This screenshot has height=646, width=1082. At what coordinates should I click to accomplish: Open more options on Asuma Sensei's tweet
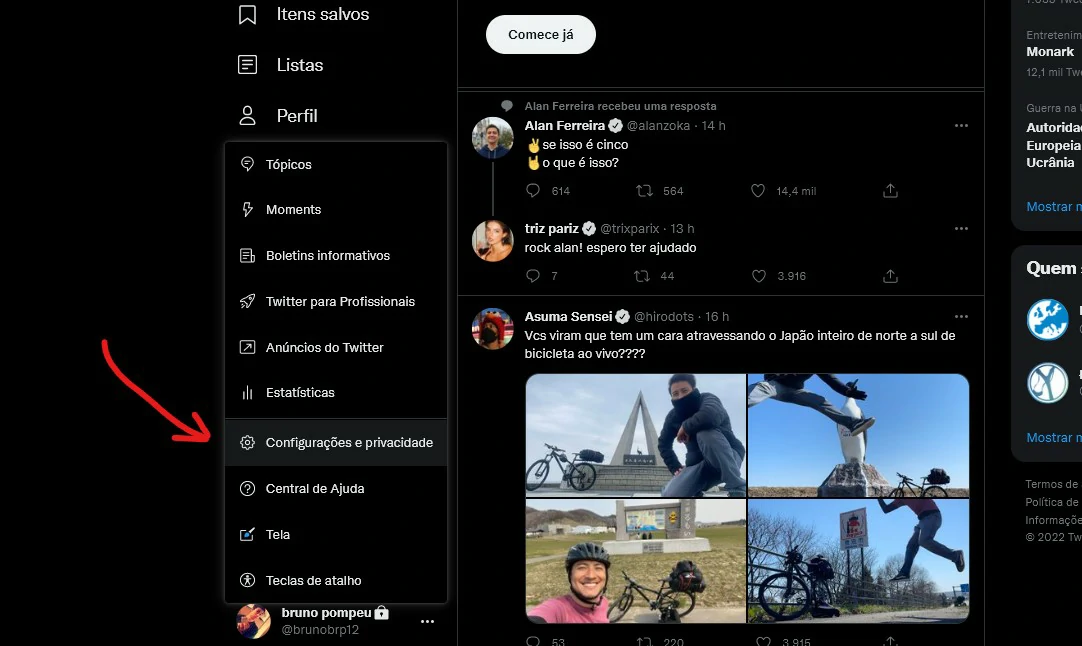[x=961, y=316]
